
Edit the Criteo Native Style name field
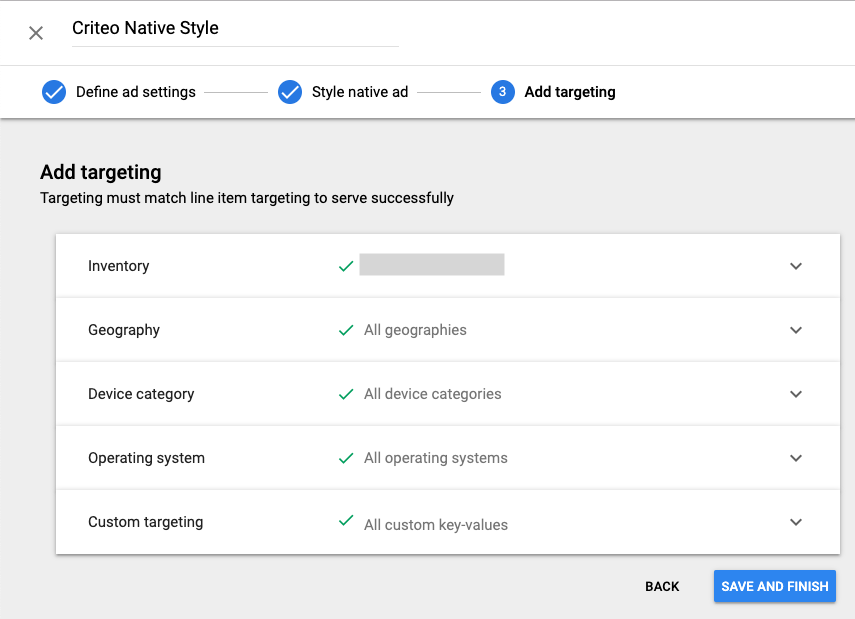point(234,29)
